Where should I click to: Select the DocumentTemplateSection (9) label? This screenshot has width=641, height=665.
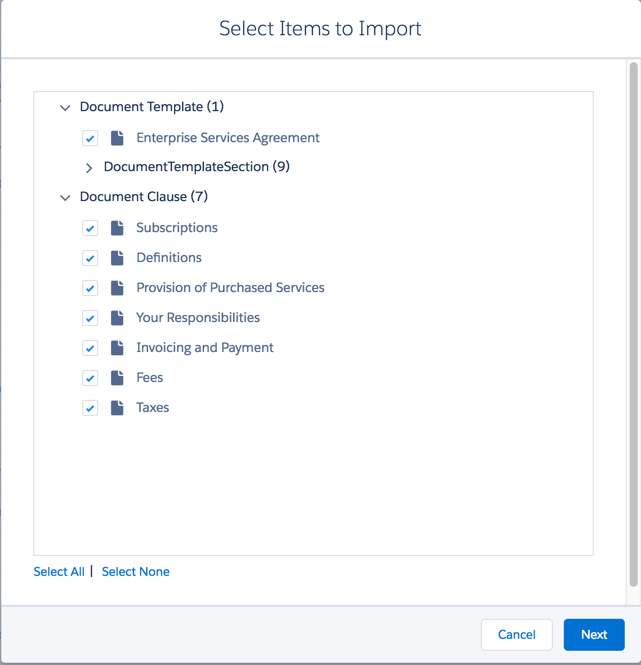pos(197,167)
